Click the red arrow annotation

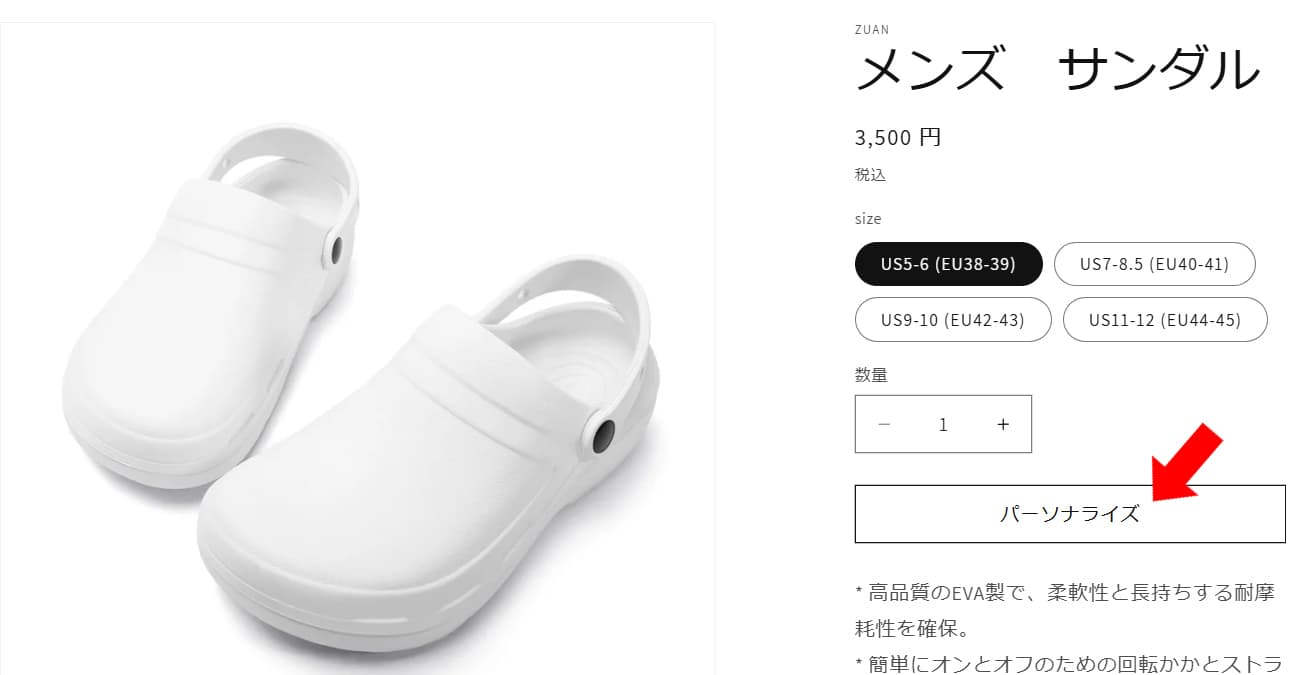point(1187,461)
